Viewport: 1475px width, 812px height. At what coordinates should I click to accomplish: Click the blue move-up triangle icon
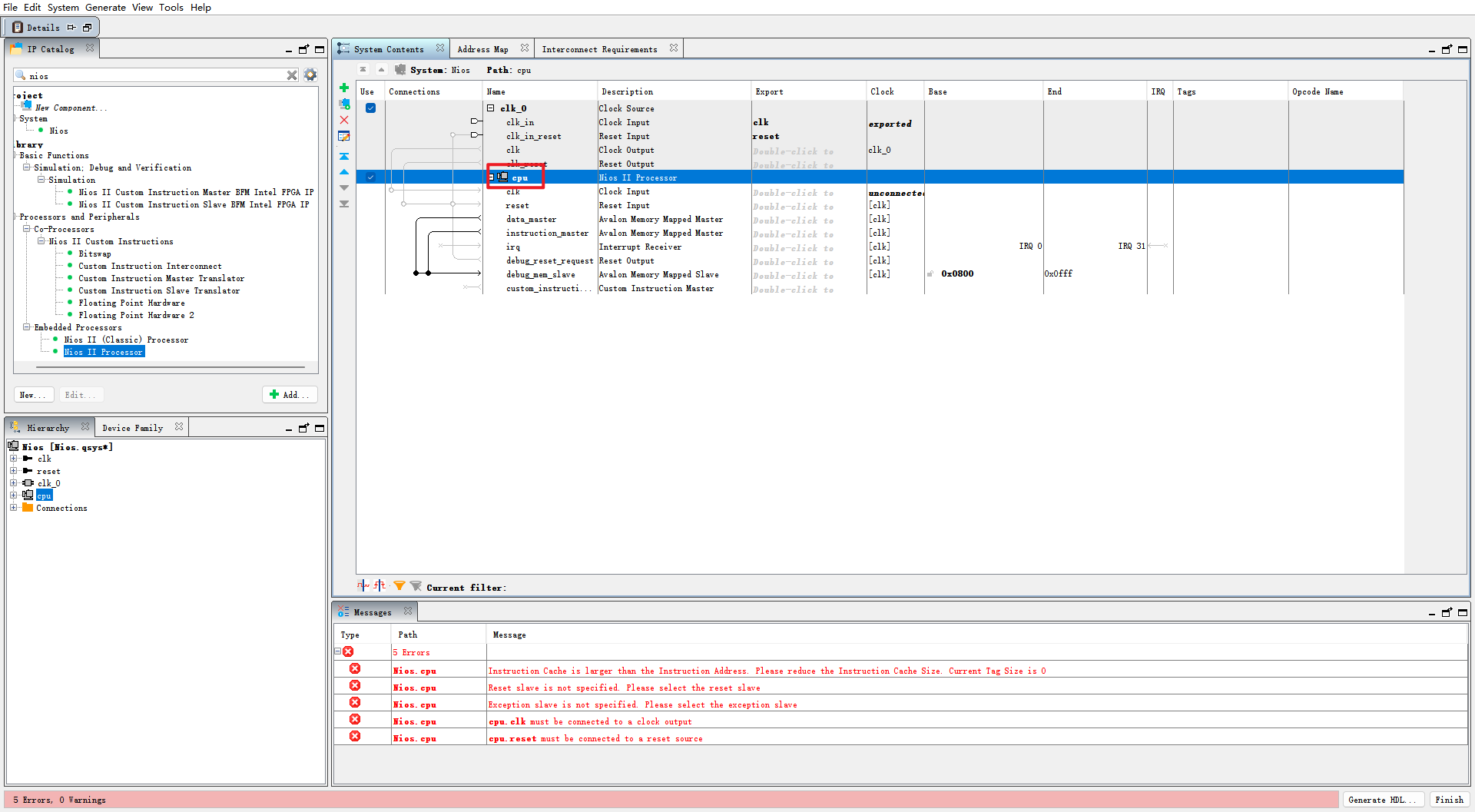click(x=344, y=172)
